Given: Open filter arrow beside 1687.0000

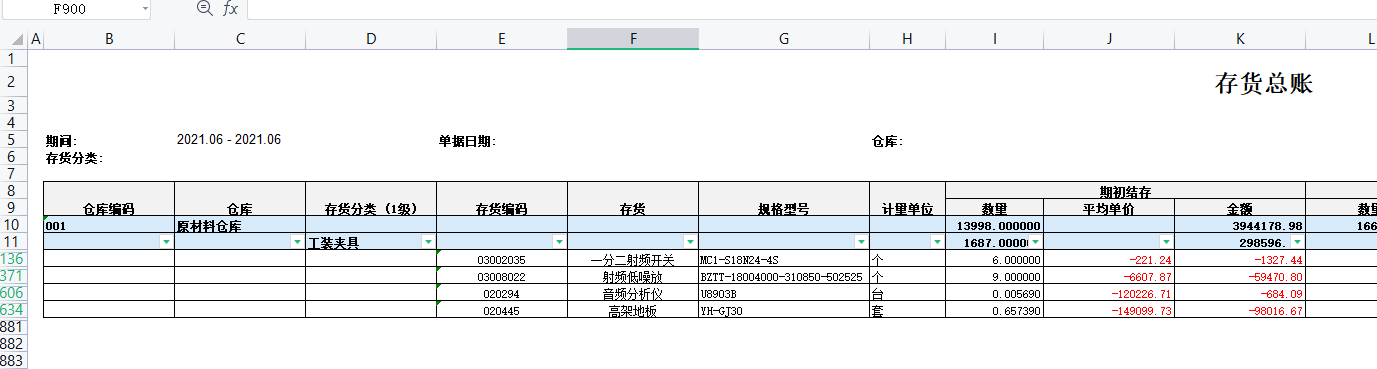Looking at the screenshot, I should [1035, 242].
